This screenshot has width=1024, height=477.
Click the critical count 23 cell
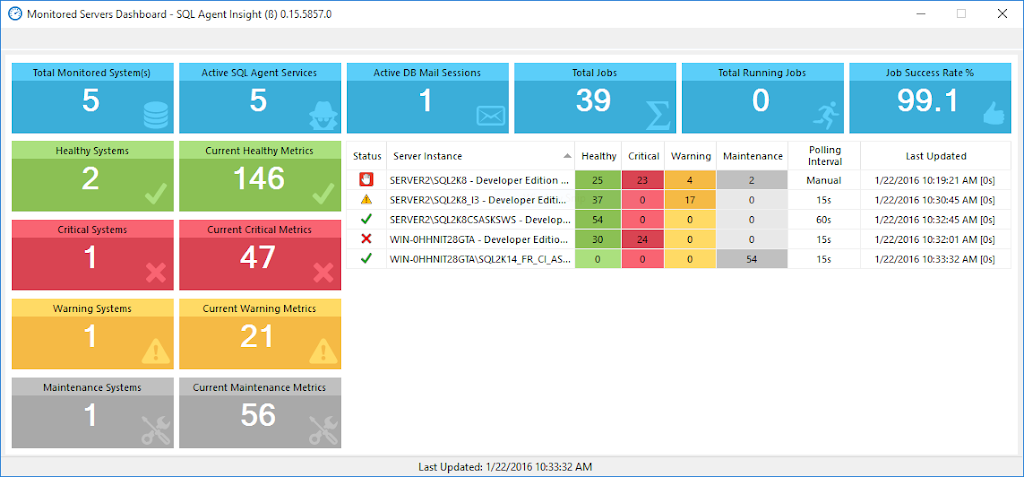click(x=643, y=180)
